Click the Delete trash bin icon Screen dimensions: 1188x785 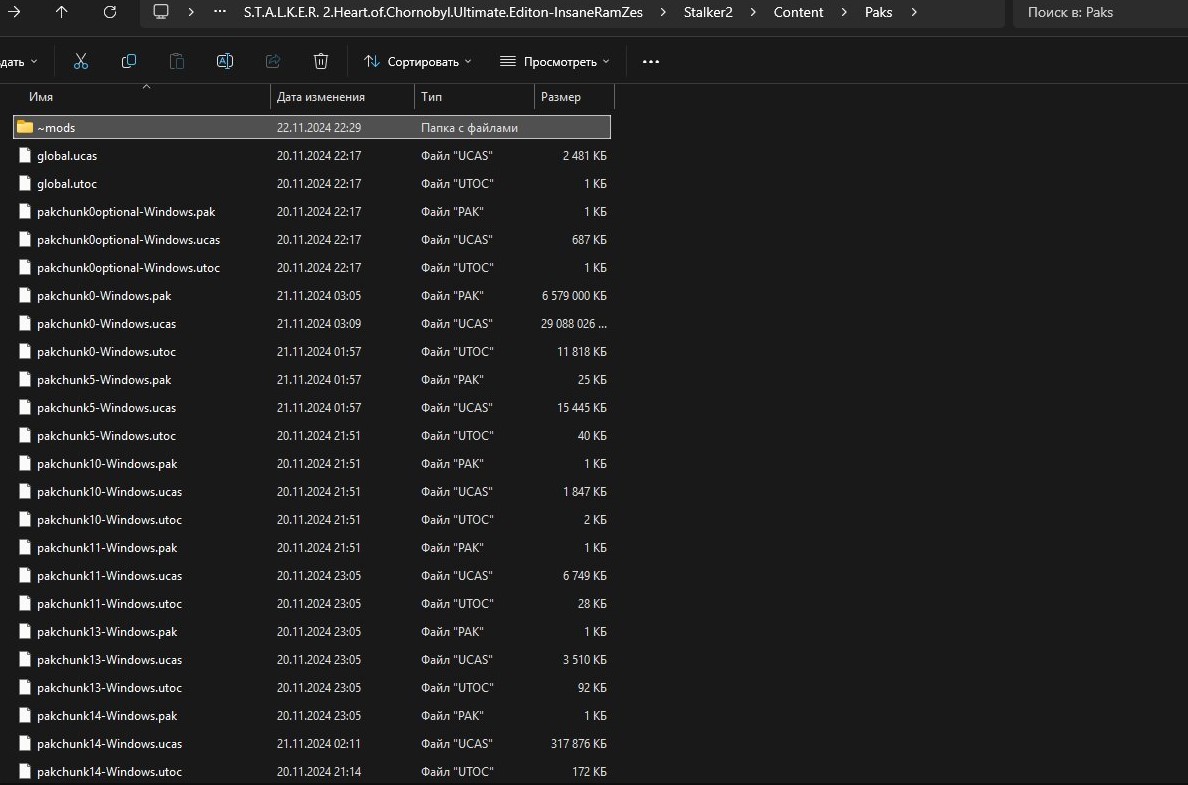[x=321, y=62]
